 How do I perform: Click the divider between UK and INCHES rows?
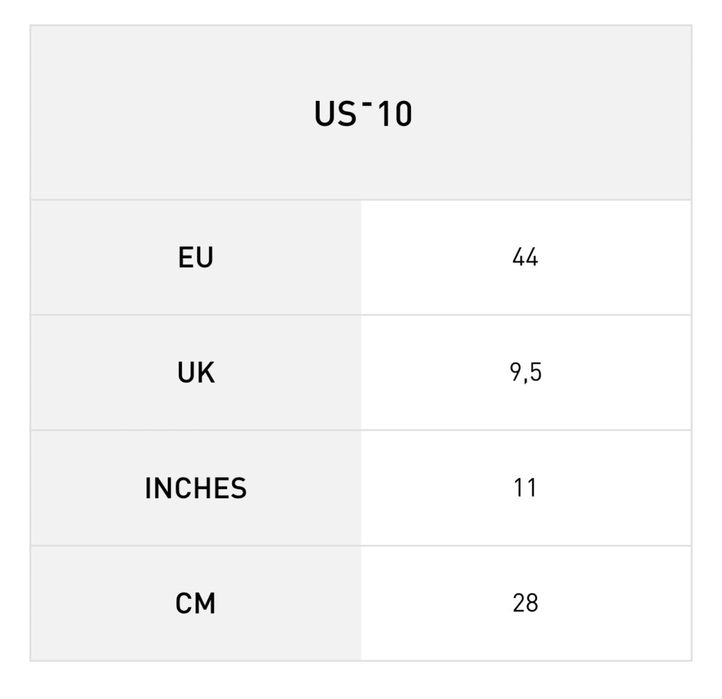pyautogui.click(x=360, y=430)
